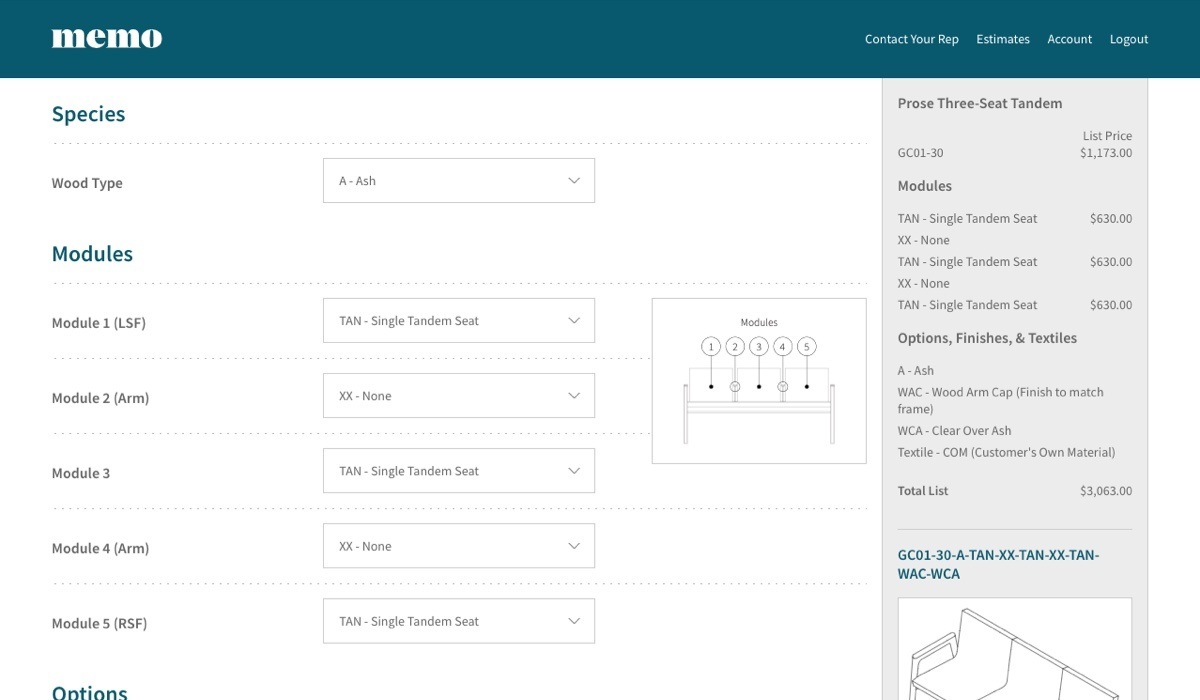Click circle marker 5 in Modules diagram
The width and height of the screenshot is (1200, 700).
click(x=807, y=347)
